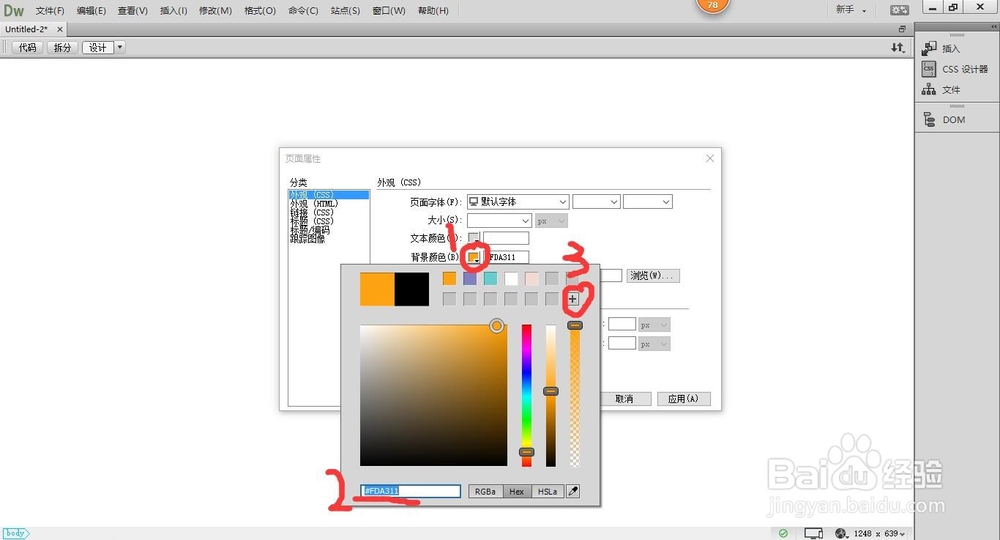Open the 1248 x 639 window size dropdown
The height and width of the screenshot is (540, 1000).
pyautogui.click(x=879, y=533)
